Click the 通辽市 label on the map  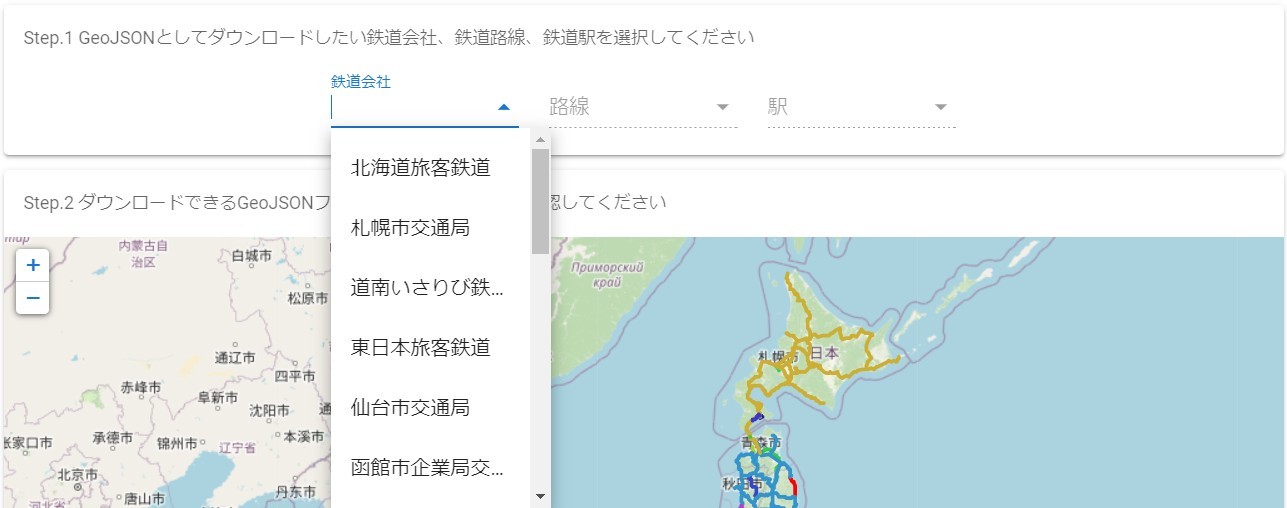pyautogui.click(x=235, y=358)
